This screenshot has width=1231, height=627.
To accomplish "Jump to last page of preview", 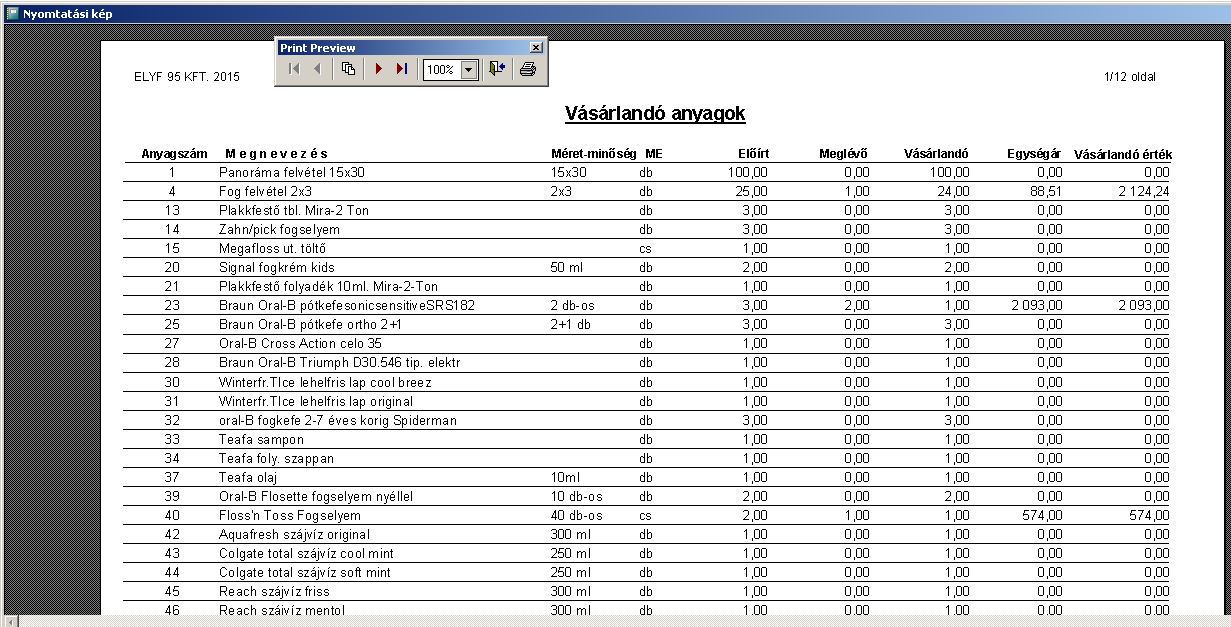I will (401, 69).
